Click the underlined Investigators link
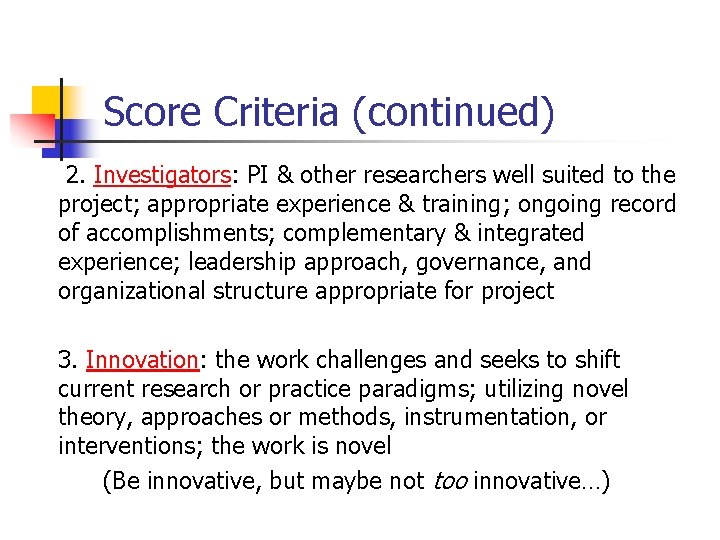Image resolution: width=720 pixels, height=540 pixels. (162, 176)
